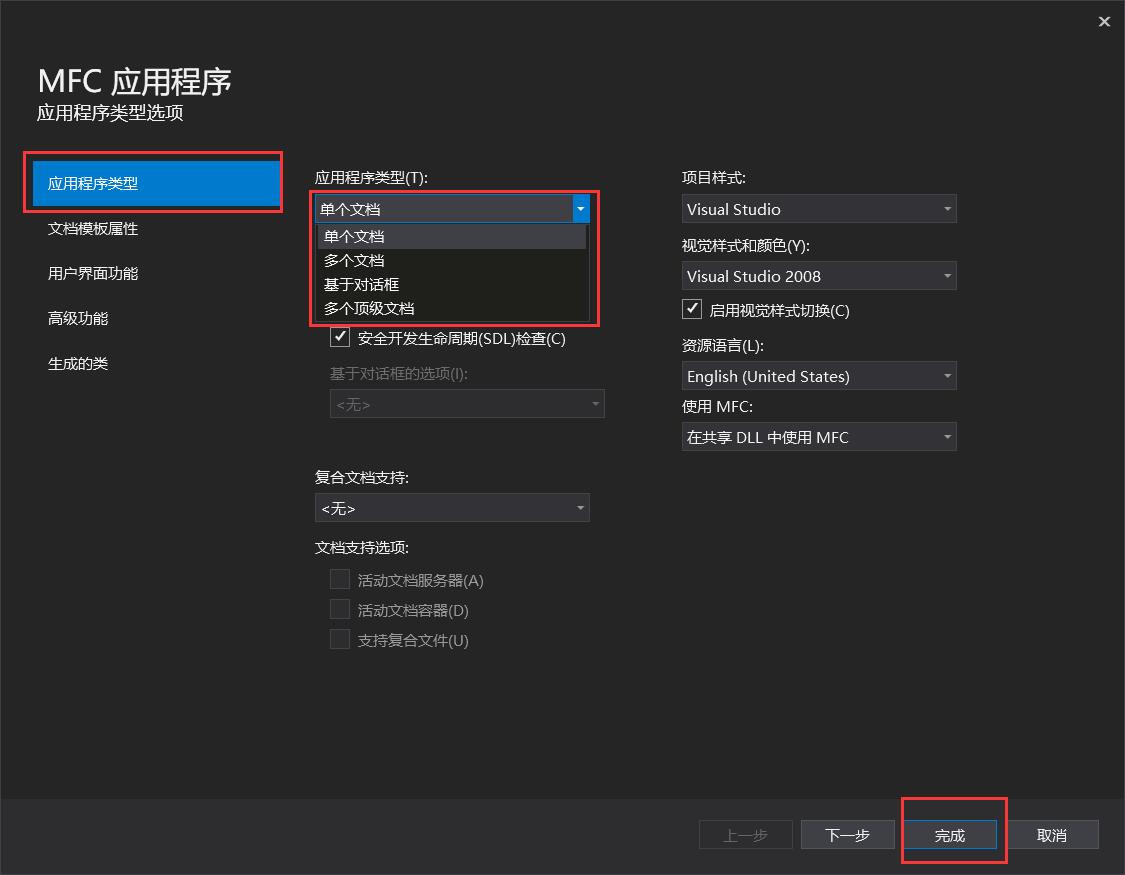Open the 用户界面功能 section

point(95,273)
